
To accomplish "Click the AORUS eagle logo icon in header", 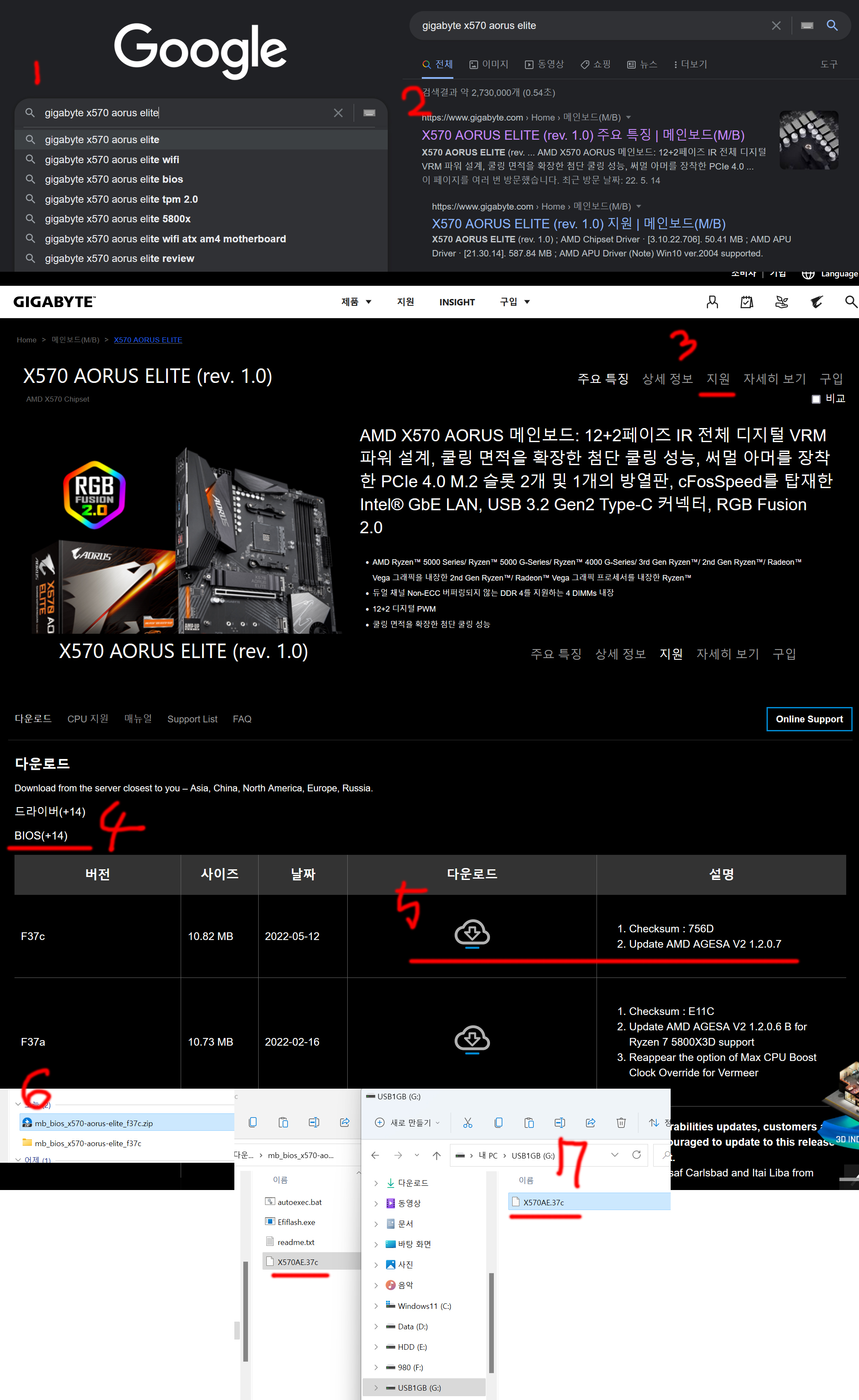I will [816, 302].
